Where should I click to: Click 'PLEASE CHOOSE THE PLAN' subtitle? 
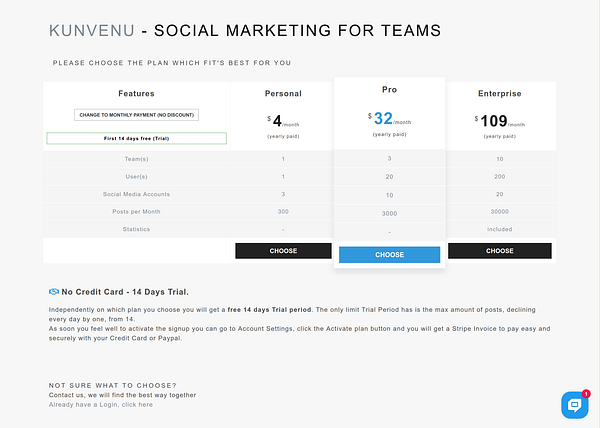tap(172, 63)
